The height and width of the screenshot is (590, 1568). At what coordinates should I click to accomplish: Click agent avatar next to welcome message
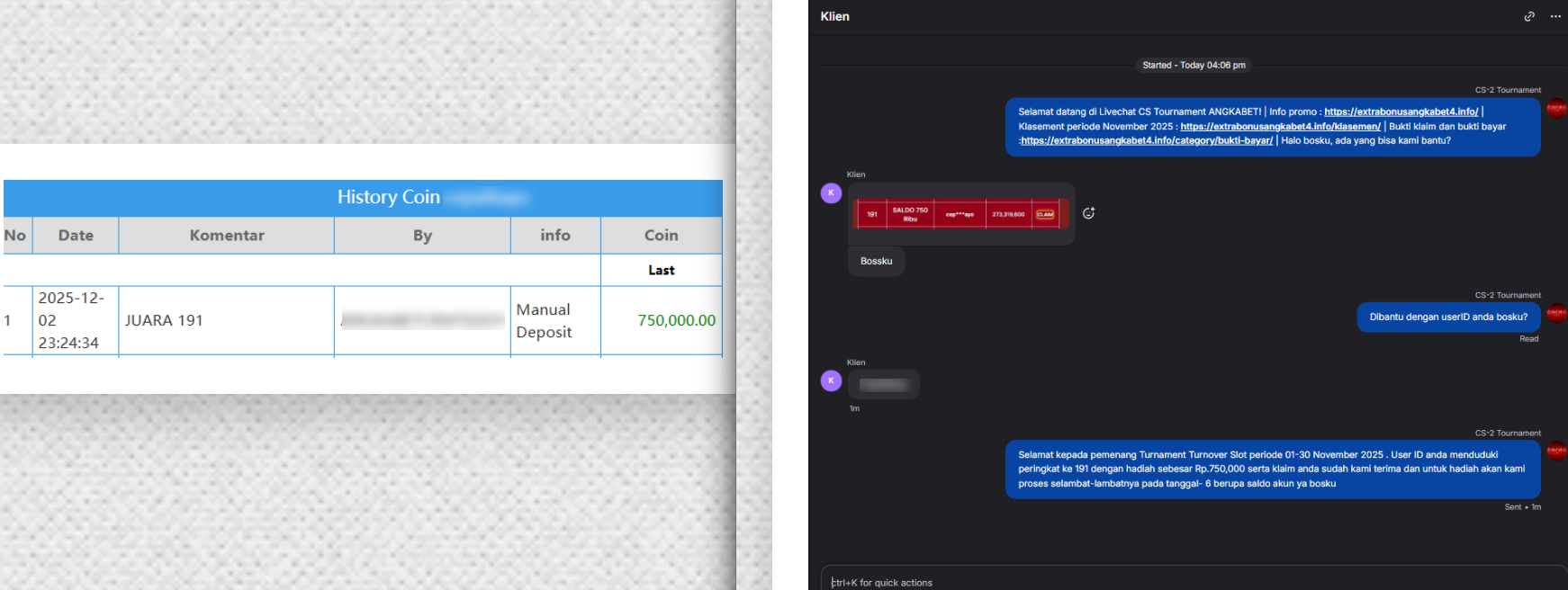[x=1556, y=108]
